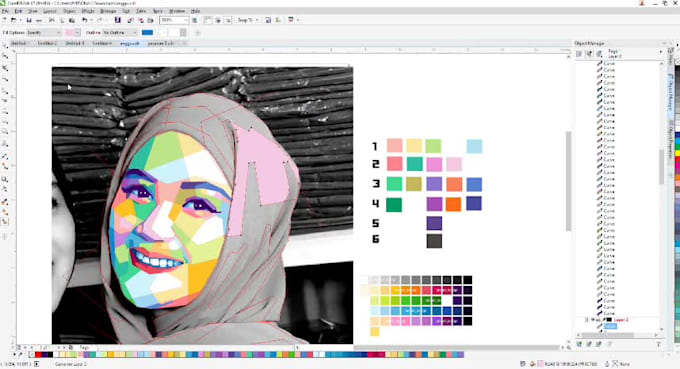Toggle Layer Manager View in Object Manager
Viewport: 680px width, 369px height.
(x=599, y=54)
